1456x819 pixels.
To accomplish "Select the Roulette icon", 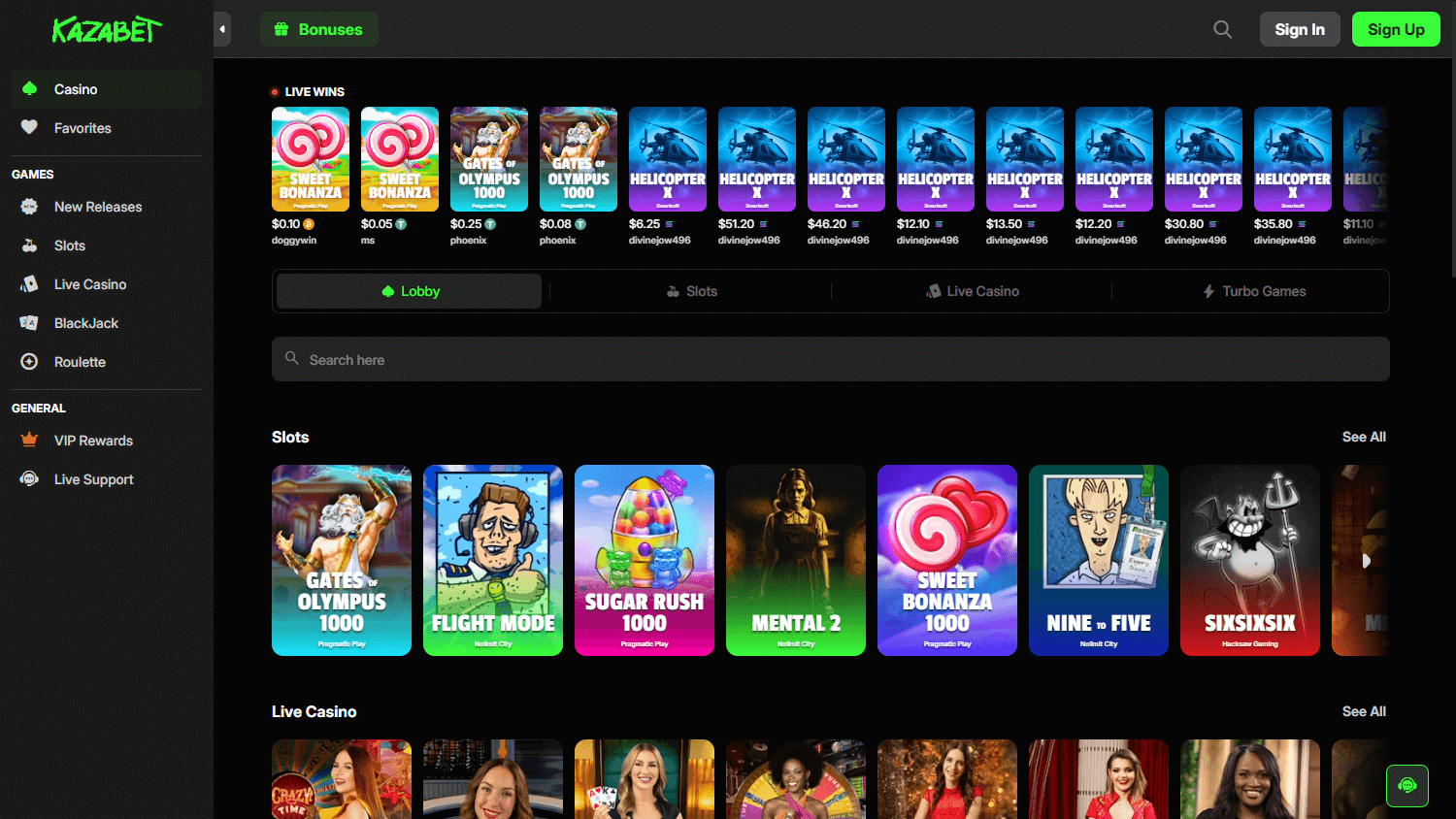I will 29,361.
